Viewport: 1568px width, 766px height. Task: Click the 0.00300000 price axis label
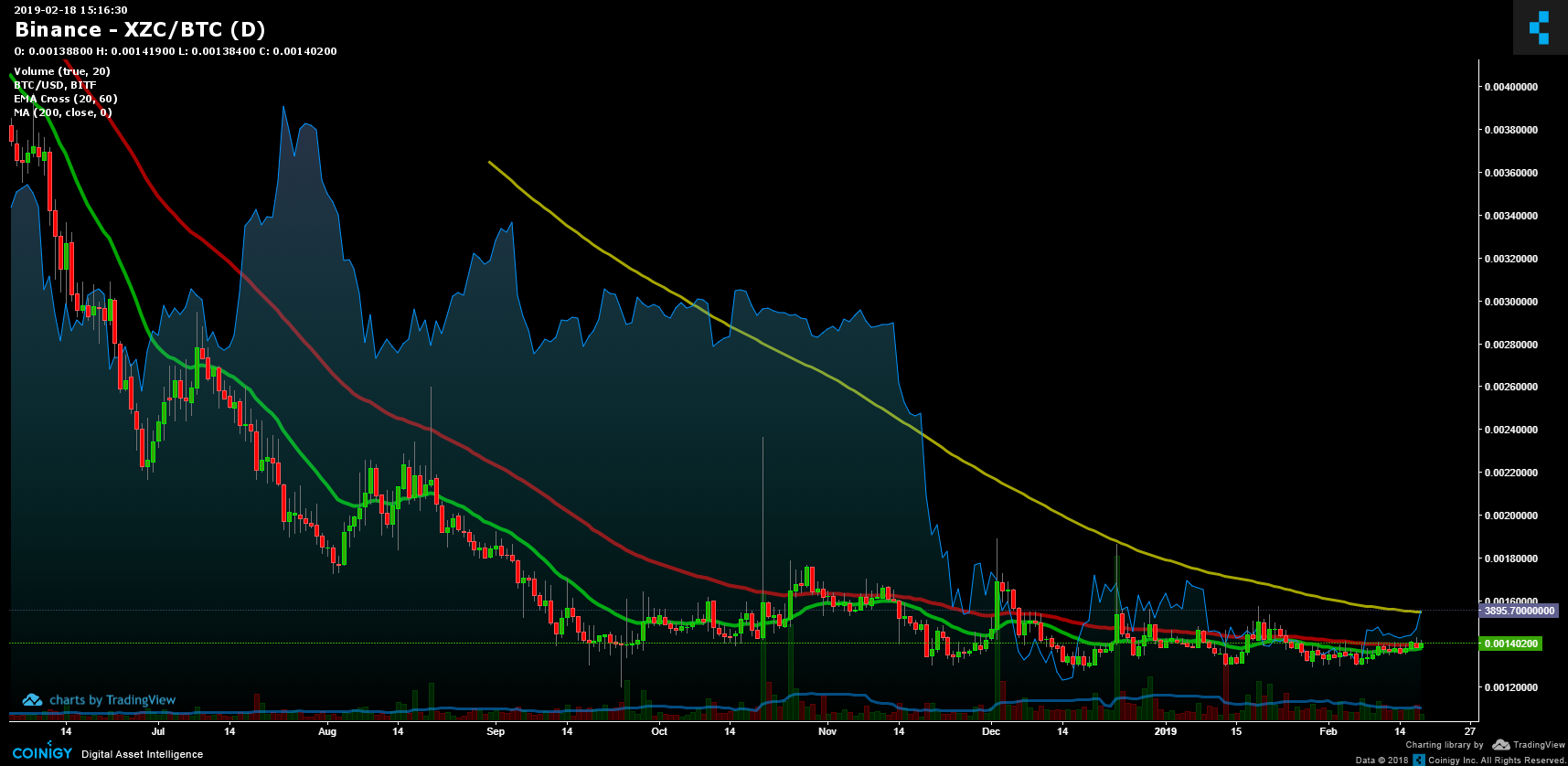(1510, 302)
